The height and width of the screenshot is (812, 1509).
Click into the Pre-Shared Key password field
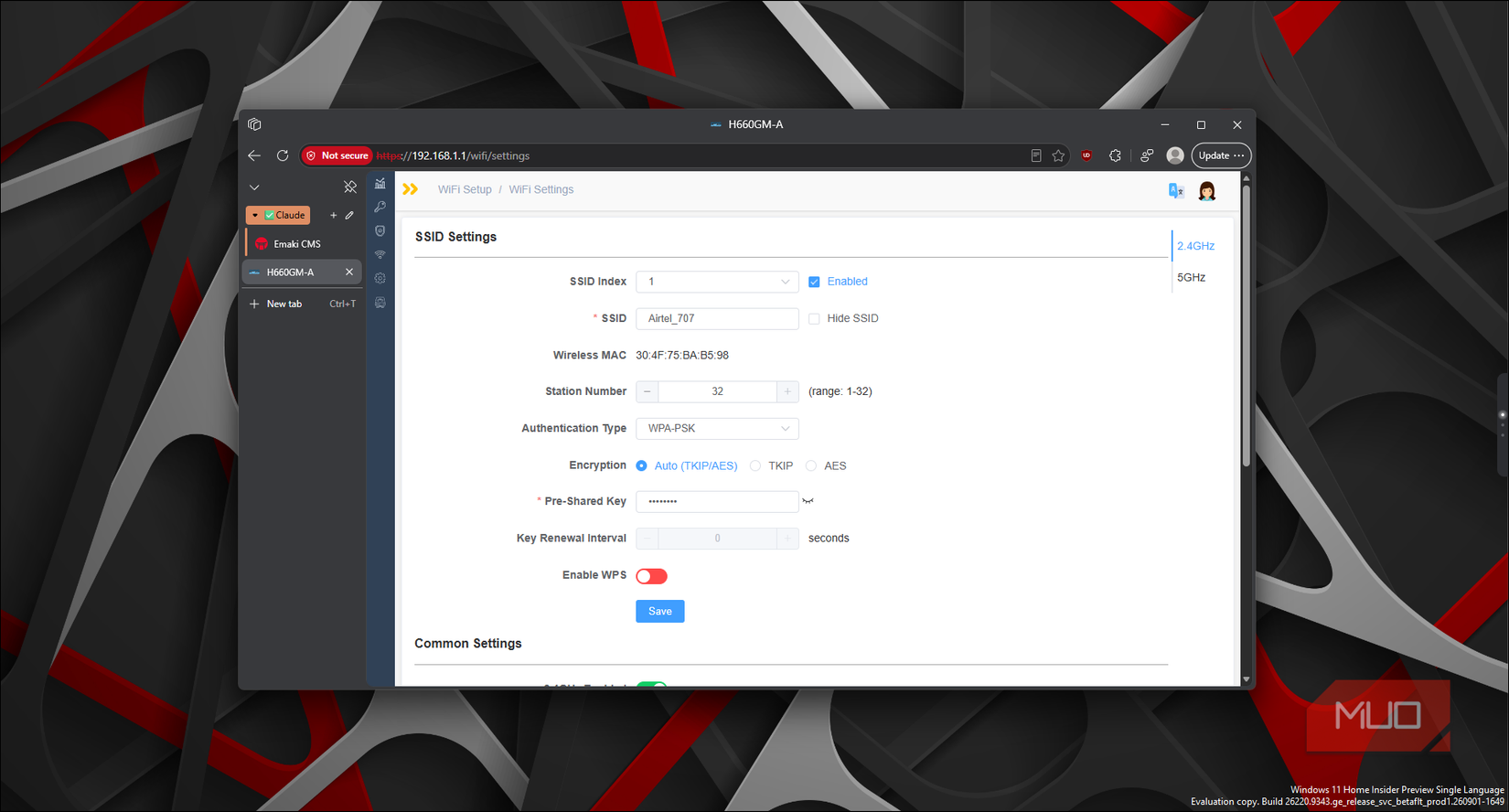tap(717, 501)
